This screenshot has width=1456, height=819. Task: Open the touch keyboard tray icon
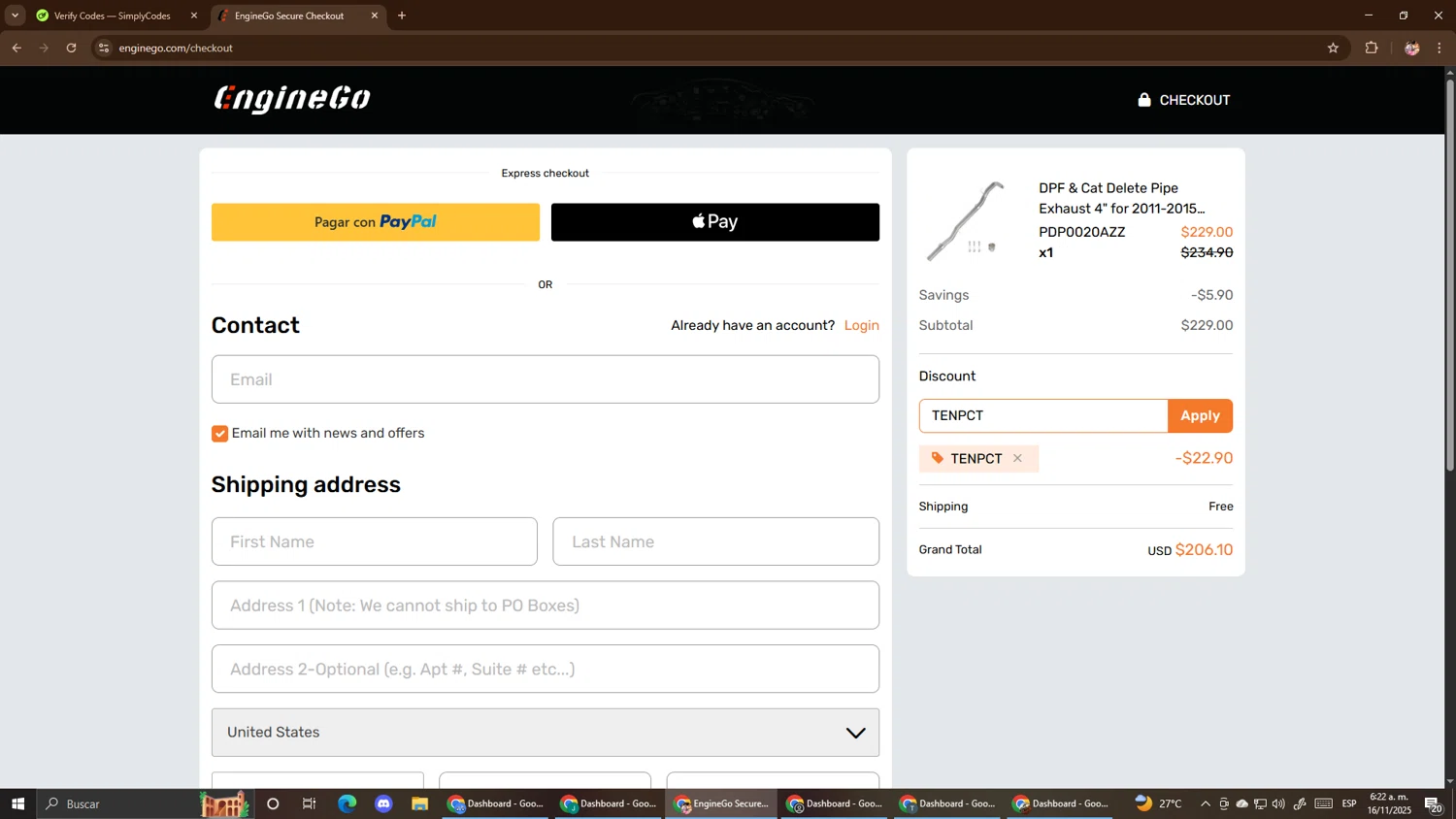(x=1324, y=803)
